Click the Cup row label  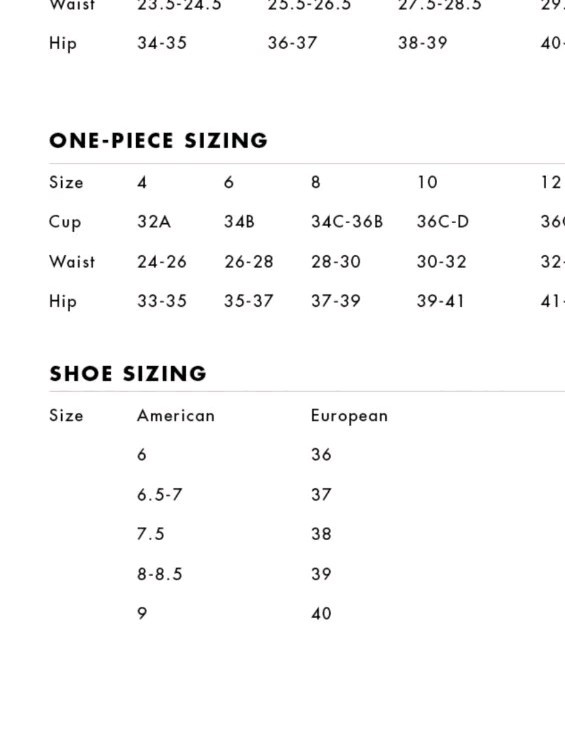(65, 222)
